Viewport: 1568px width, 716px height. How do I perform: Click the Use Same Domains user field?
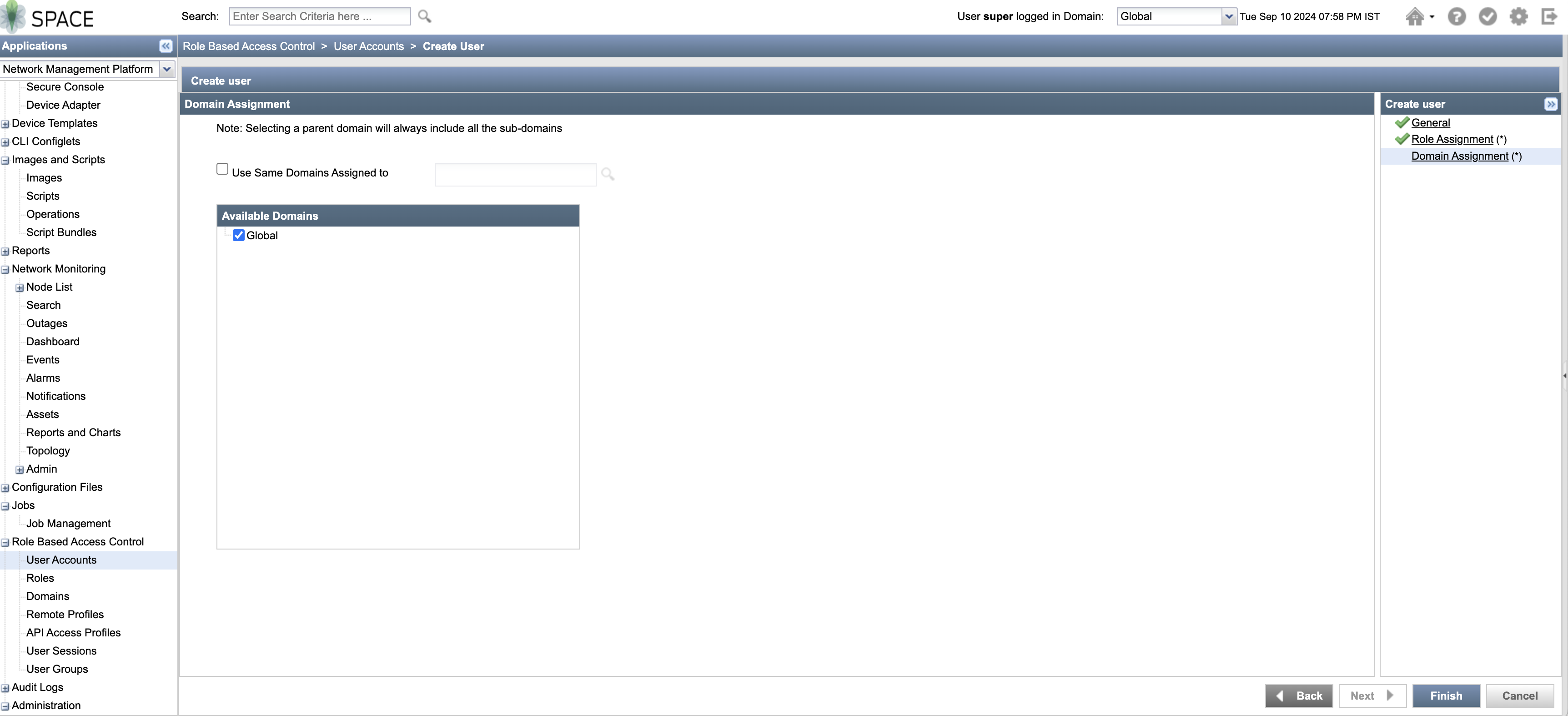tap(515, 175)
